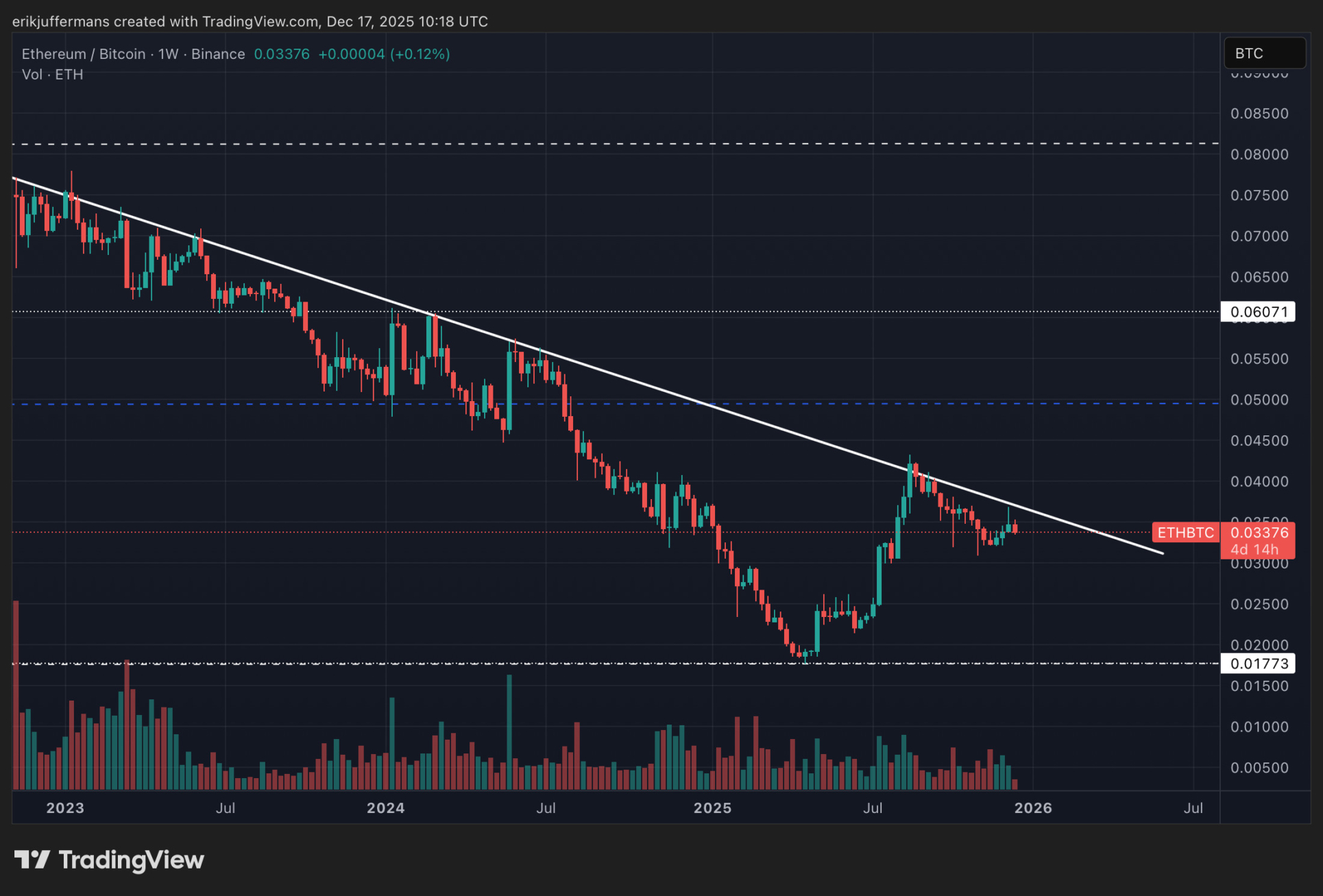This screenshot has height=896, width=1323.
Task: Click the TradingView logo icon
Action: coord(32,859)
